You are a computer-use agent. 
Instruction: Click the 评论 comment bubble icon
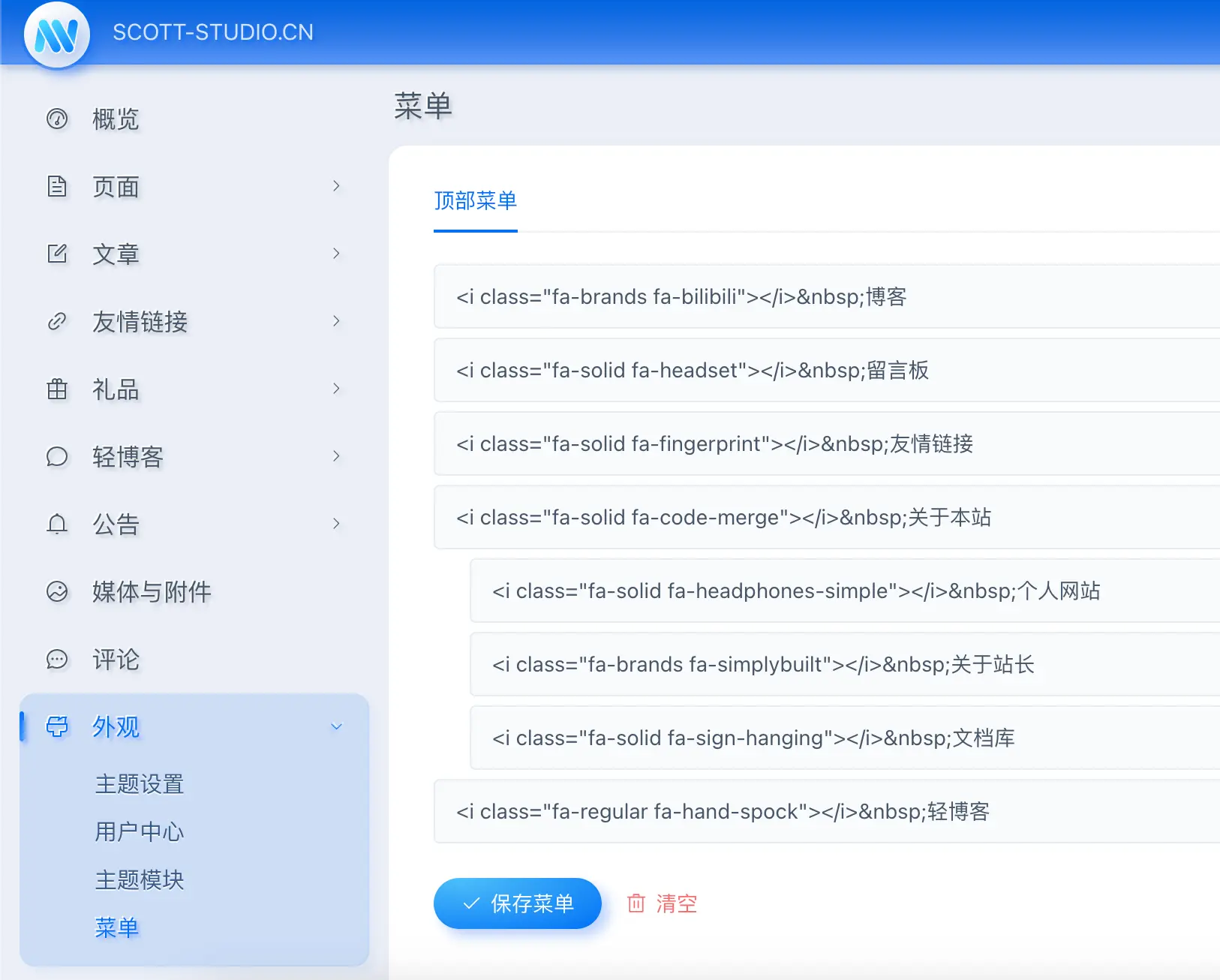[57, 659]
